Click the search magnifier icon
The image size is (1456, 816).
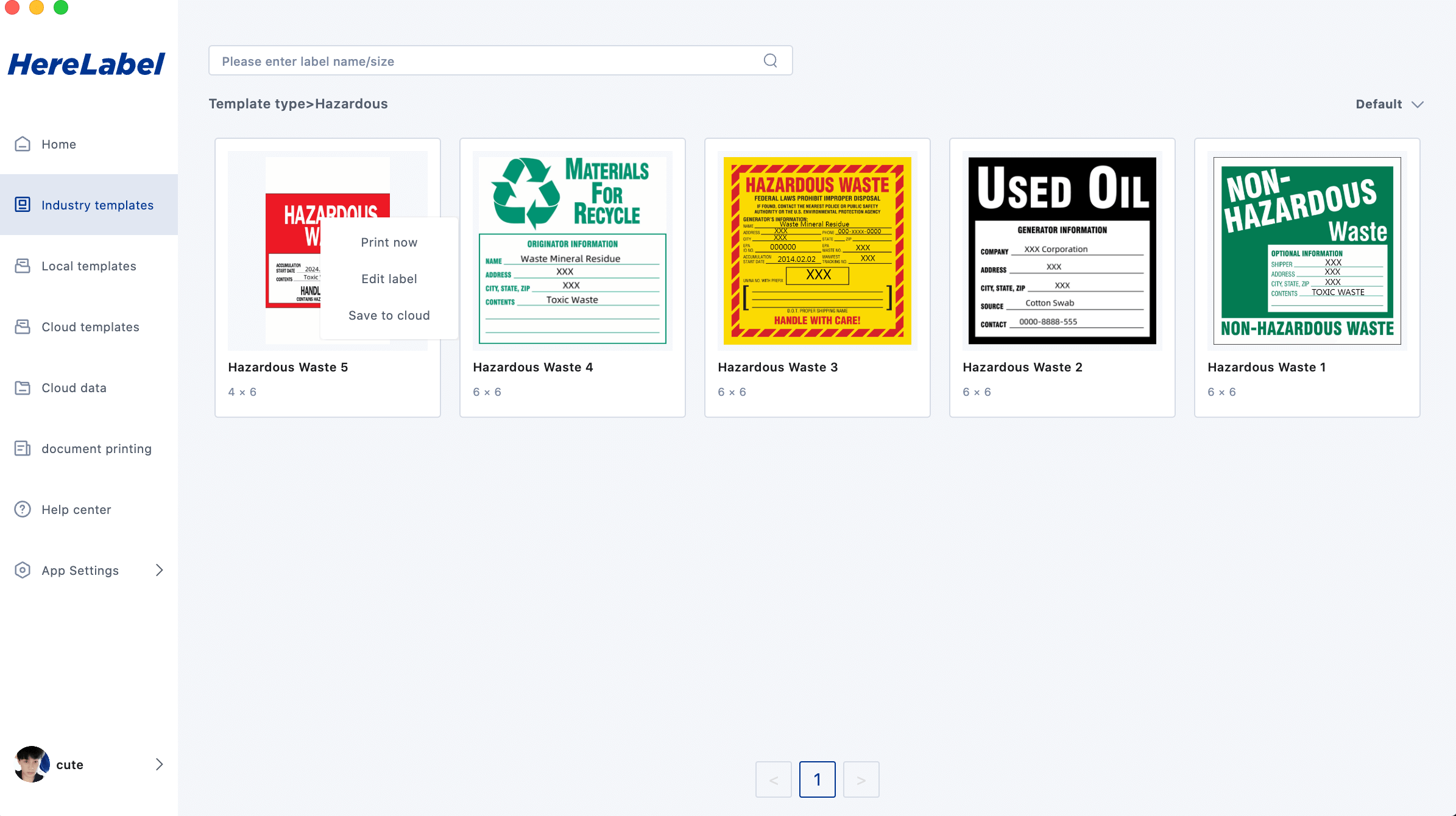coord(770,61)
